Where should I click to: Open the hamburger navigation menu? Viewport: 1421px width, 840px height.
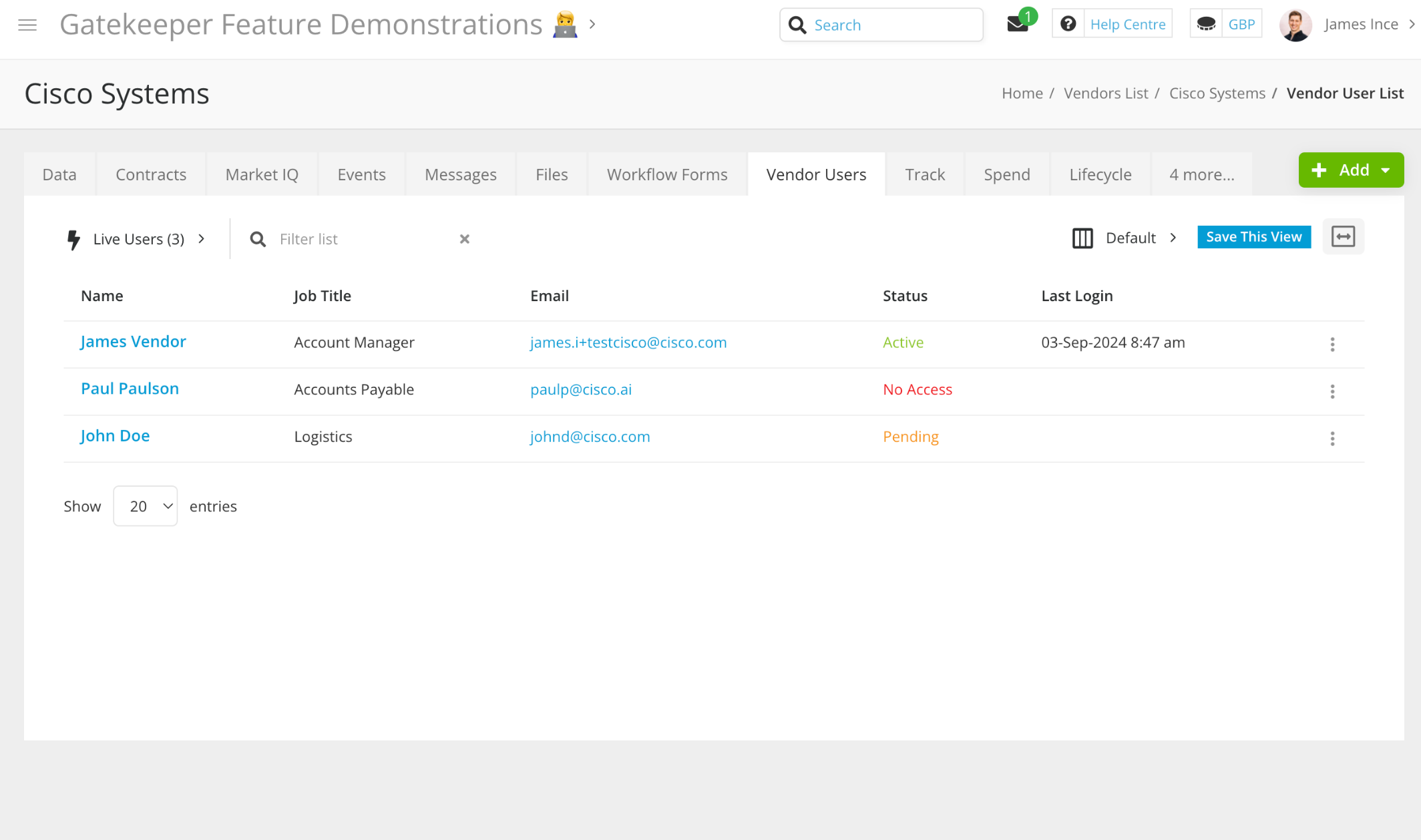[27, 25]
